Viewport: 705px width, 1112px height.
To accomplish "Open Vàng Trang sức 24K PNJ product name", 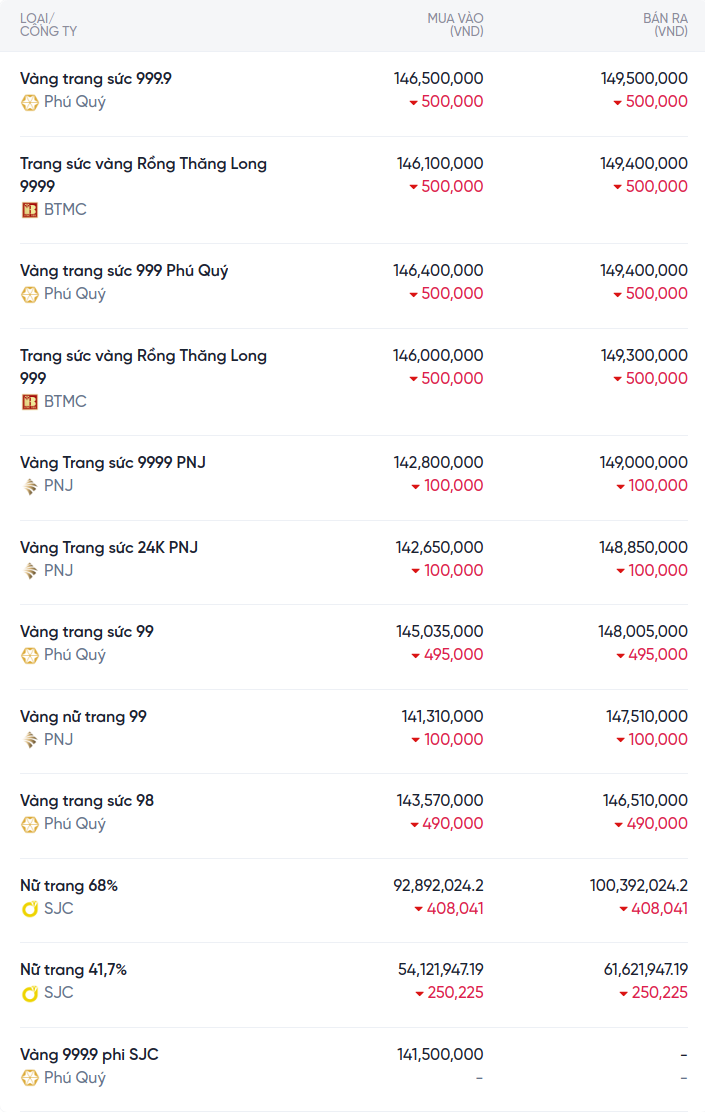I will coord(109,548).
